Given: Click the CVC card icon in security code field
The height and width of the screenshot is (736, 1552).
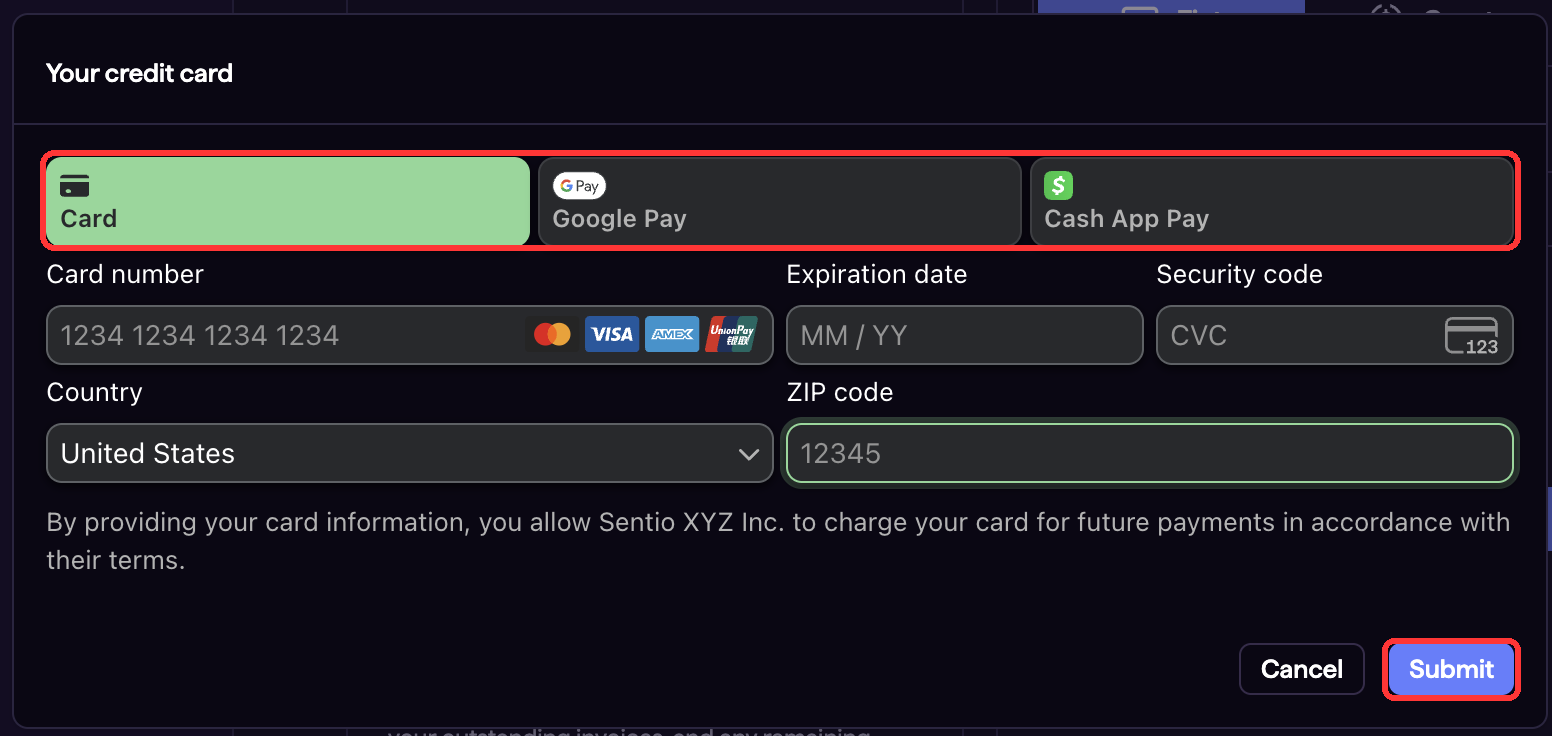Looking at the screenshot, I should [1471, 336].
